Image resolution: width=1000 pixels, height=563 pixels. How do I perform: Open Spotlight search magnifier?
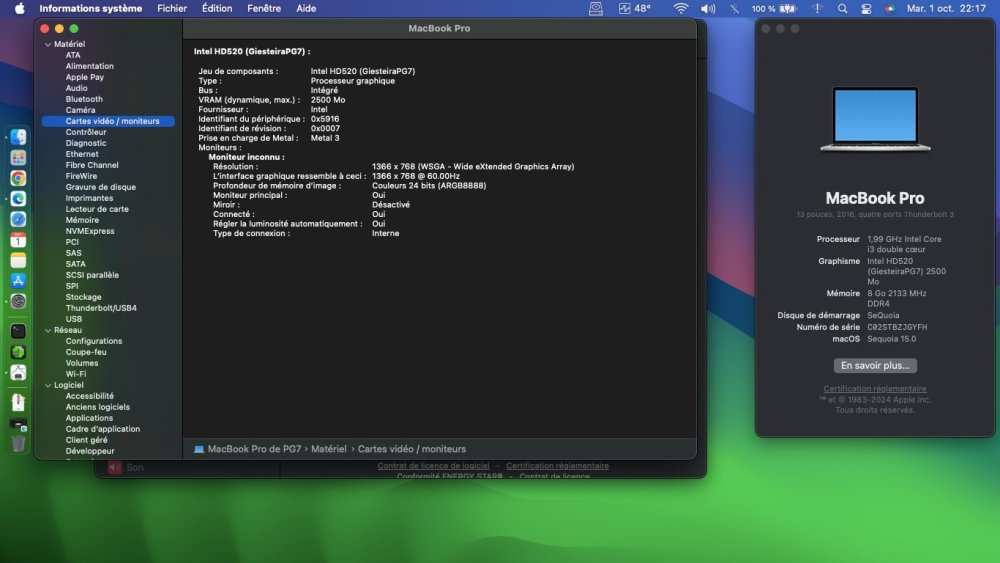(842, 8)
